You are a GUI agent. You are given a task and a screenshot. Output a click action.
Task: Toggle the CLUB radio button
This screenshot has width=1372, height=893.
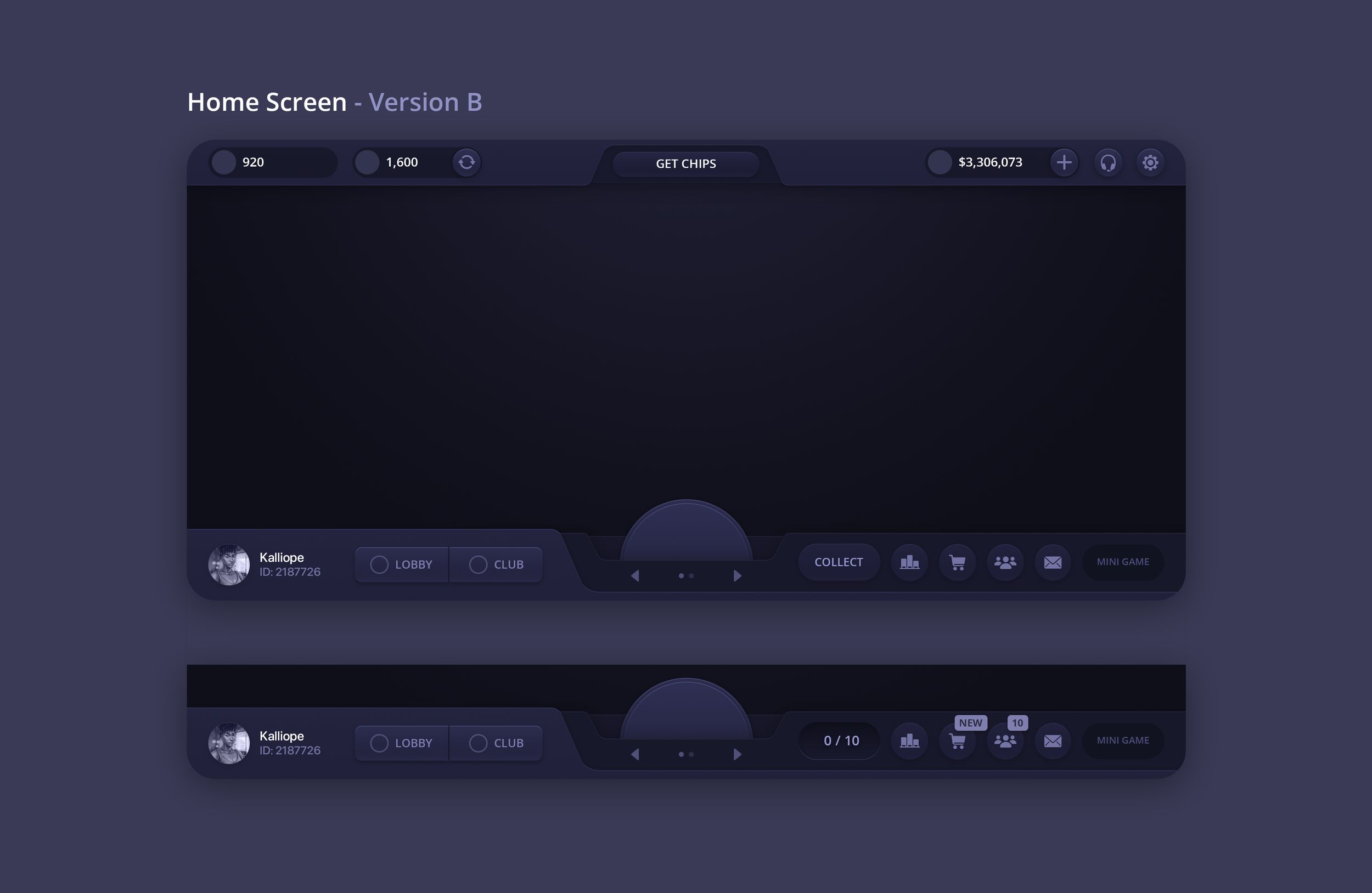coord(477,563)
